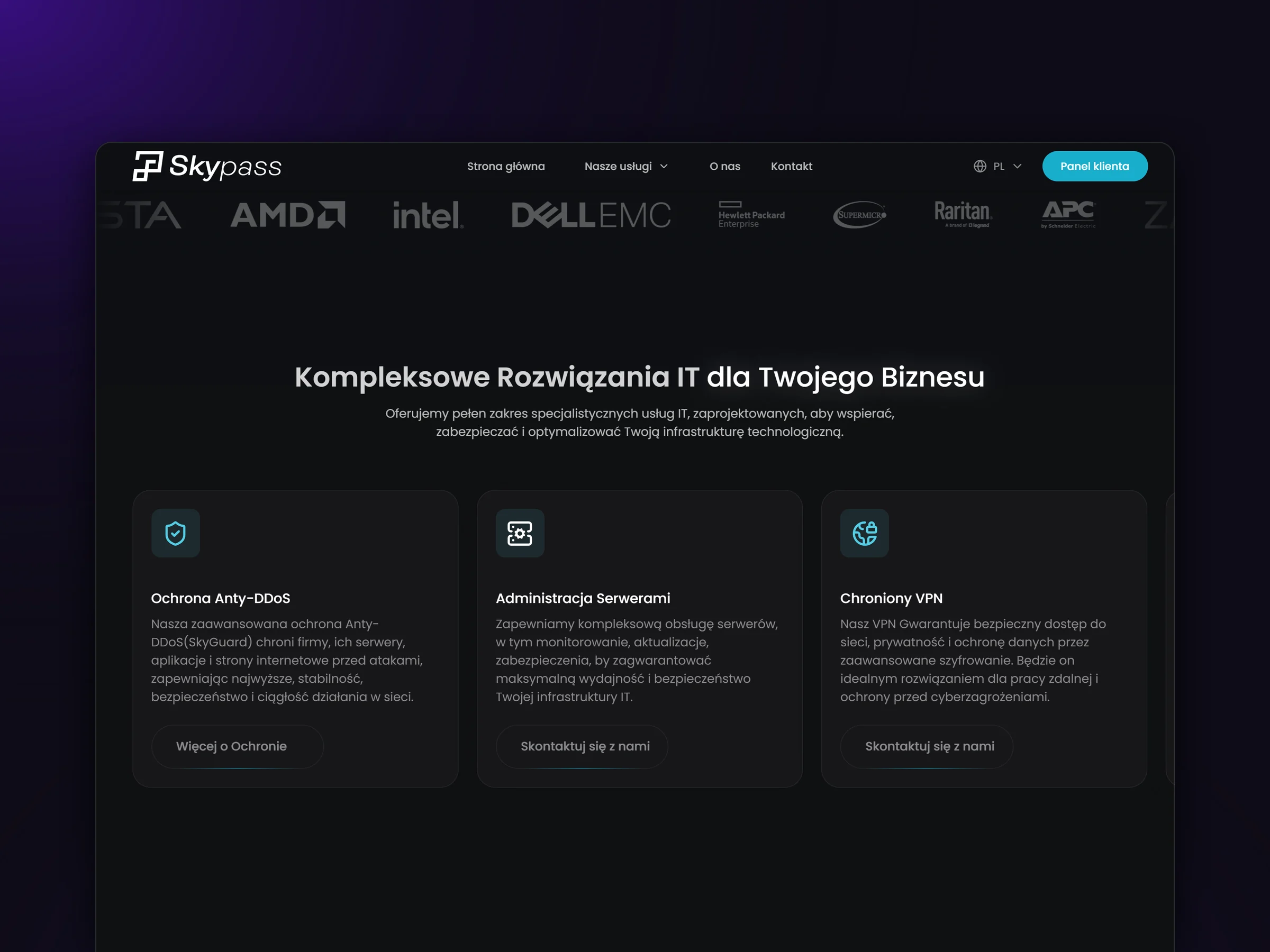The image size is (1270, 952).
Task: Open the O nas page
Action: (724, 167)
